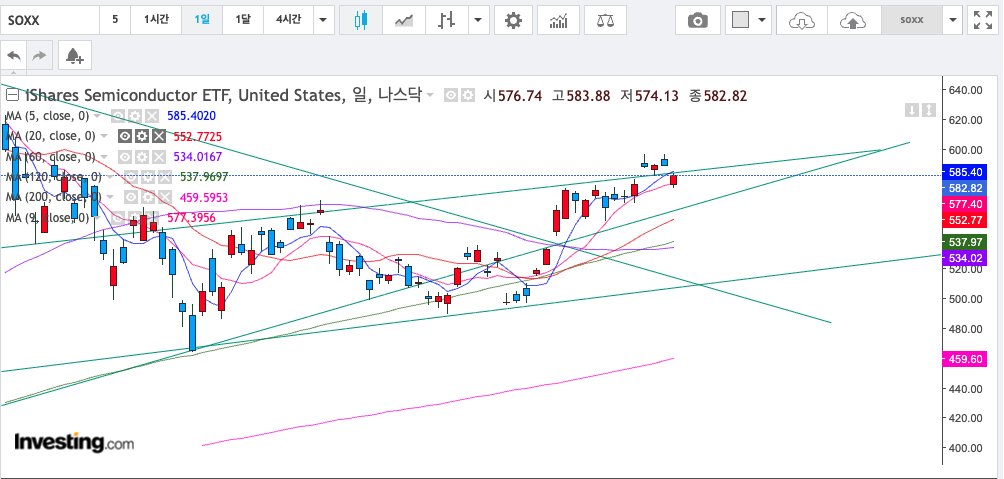Open the SOXX saved layout button
1004x479 pixels.
(912, 20)
